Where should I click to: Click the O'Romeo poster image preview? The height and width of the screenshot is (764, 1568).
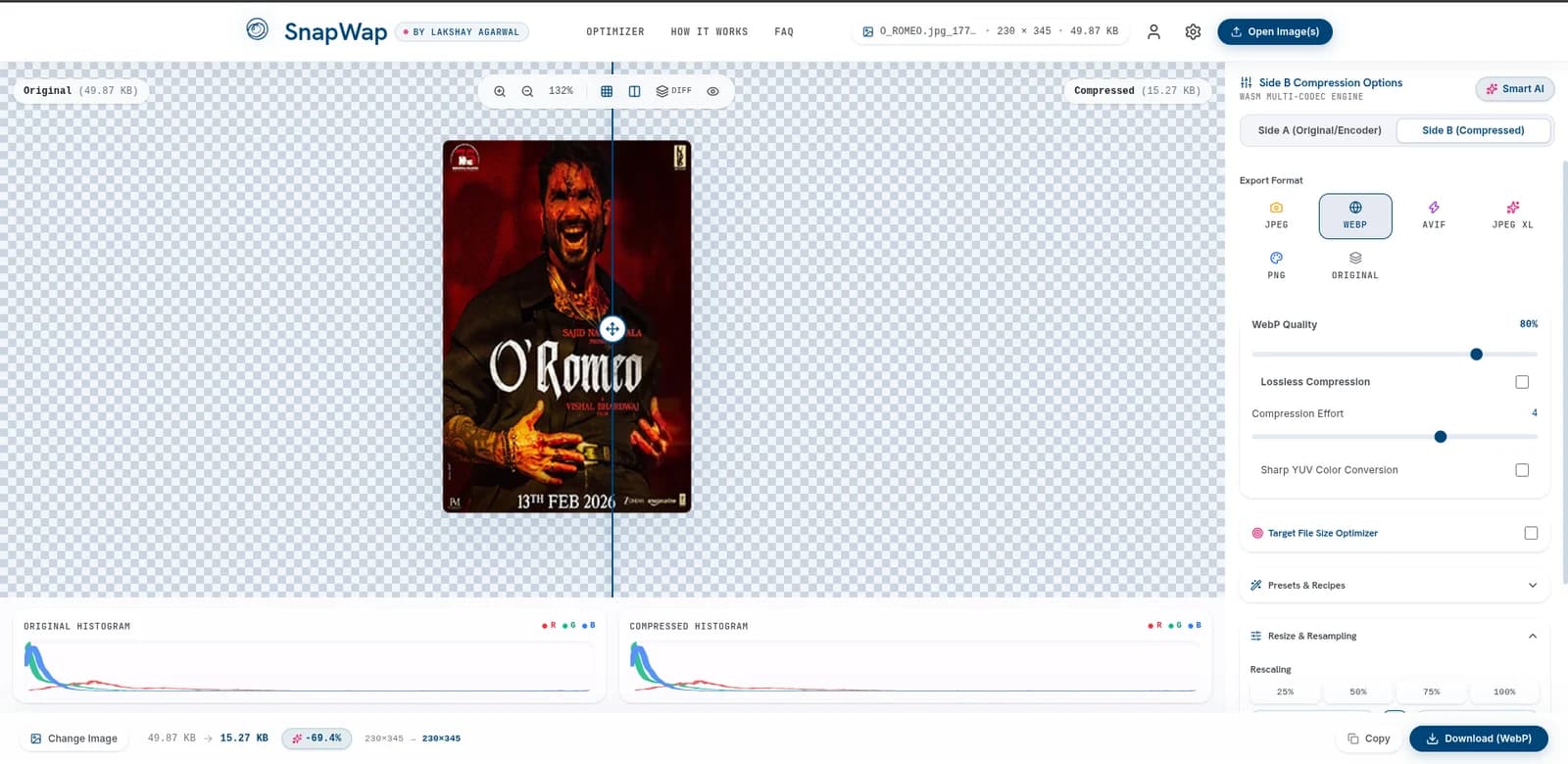[566, 326]
